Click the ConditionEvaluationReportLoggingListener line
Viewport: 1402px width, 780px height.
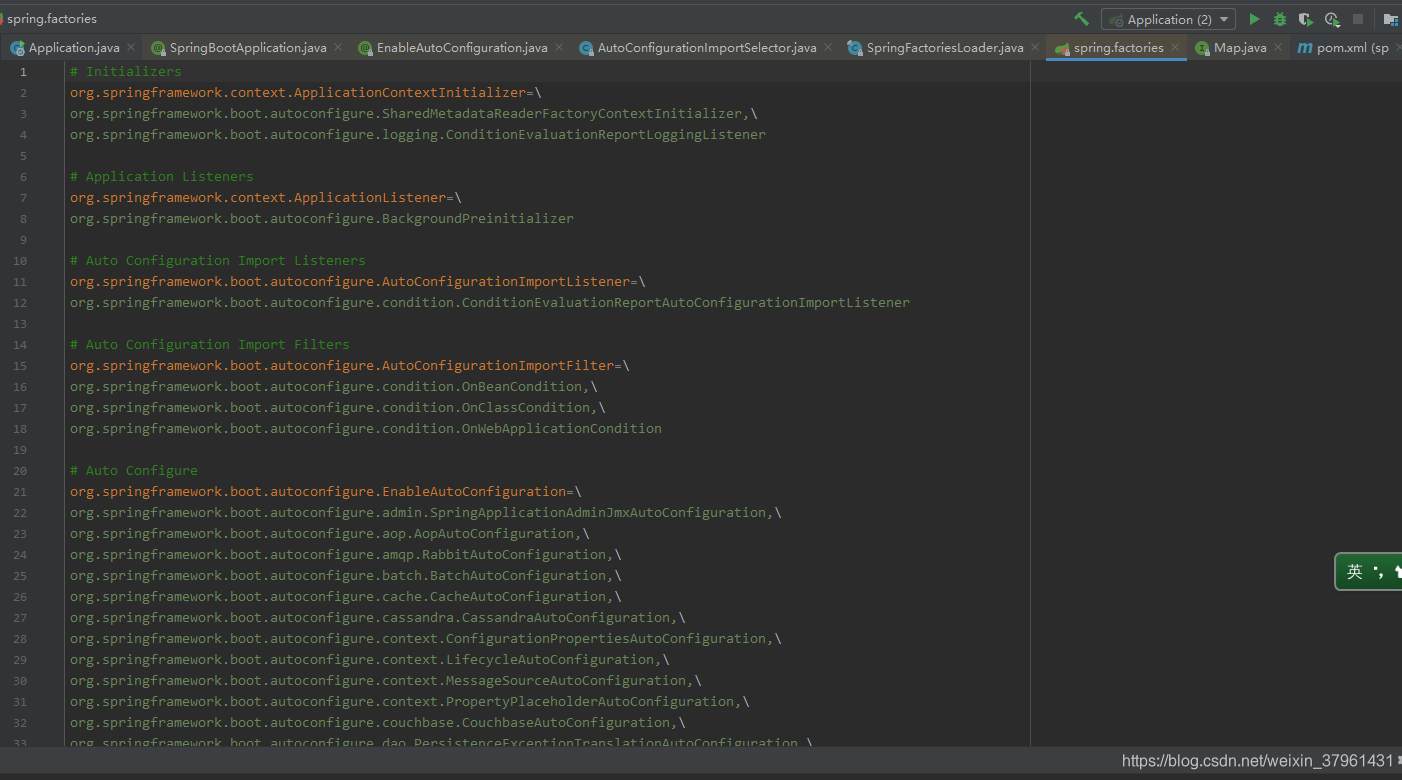point(418,134)
